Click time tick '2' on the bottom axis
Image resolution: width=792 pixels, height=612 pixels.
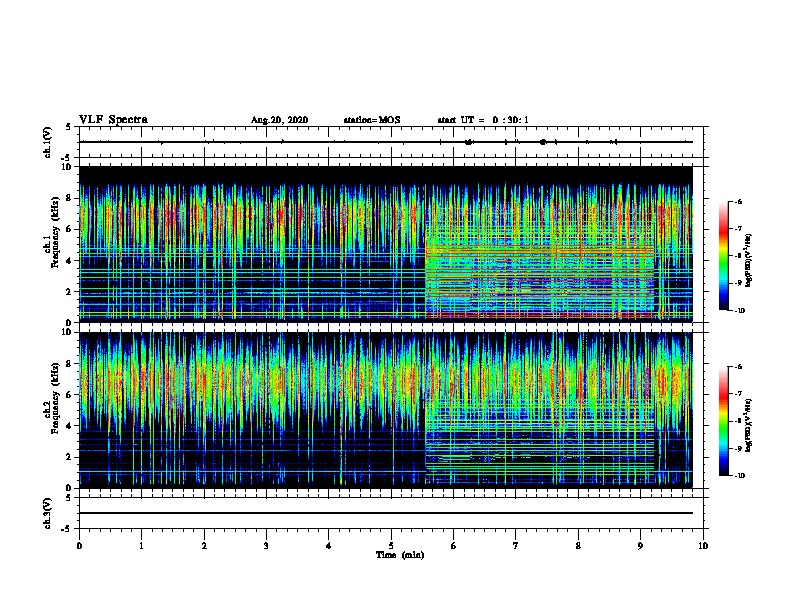204,546
